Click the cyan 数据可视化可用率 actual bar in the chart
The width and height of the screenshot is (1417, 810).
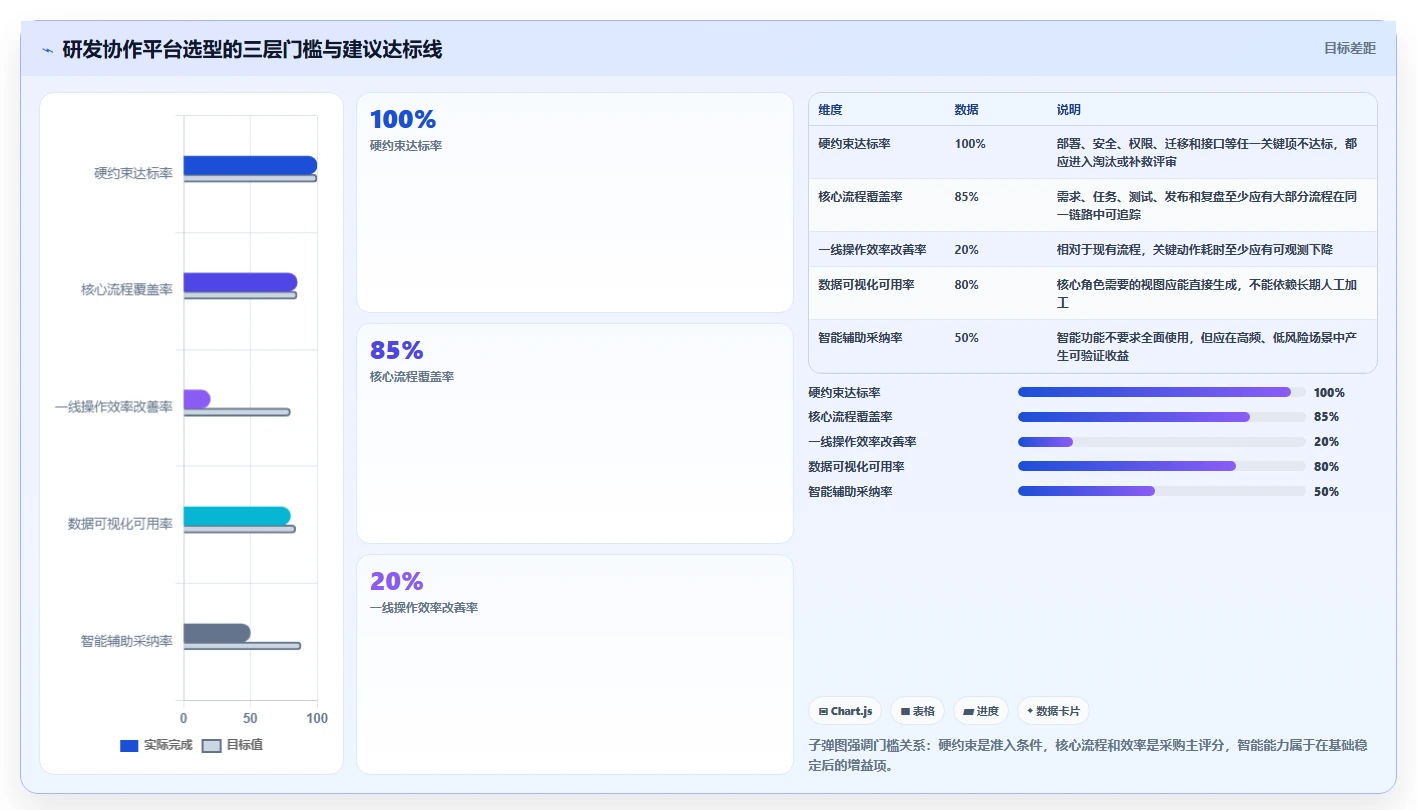[x=237, y=516]
